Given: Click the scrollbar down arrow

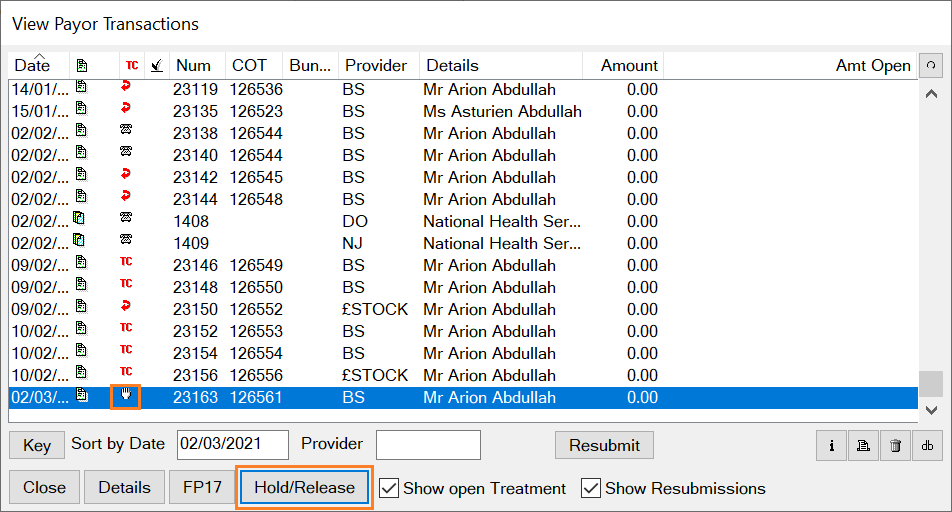Looking at the screenshot, I should click(x=931, y=411).
